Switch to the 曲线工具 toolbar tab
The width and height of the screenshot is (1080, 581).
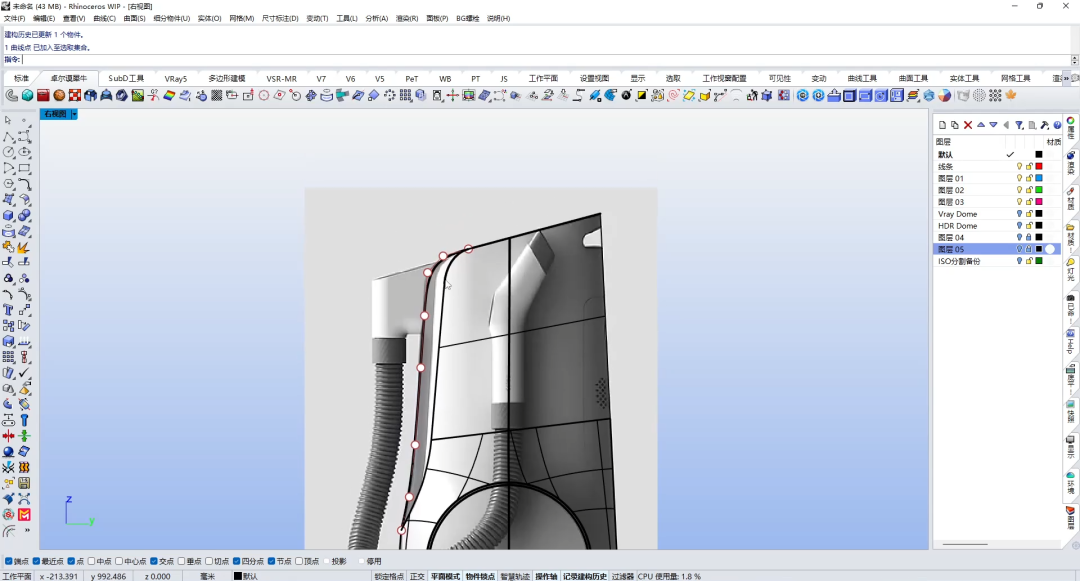(x=862, y=78)
